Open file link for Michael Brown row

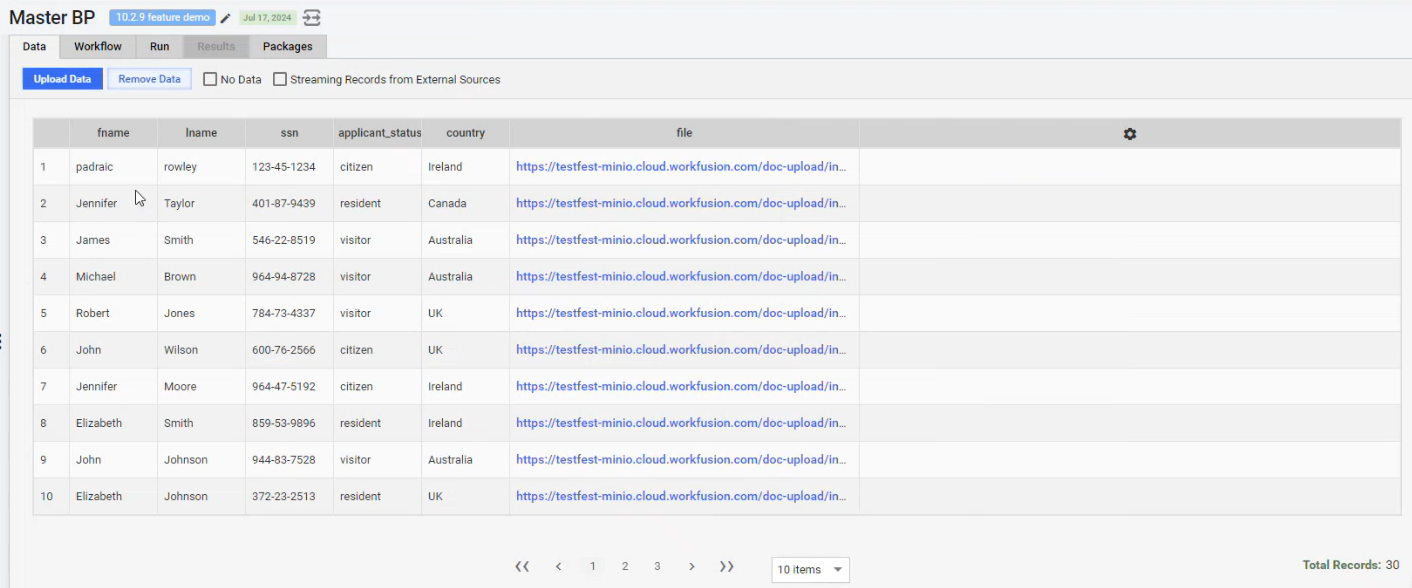point(681,276)
